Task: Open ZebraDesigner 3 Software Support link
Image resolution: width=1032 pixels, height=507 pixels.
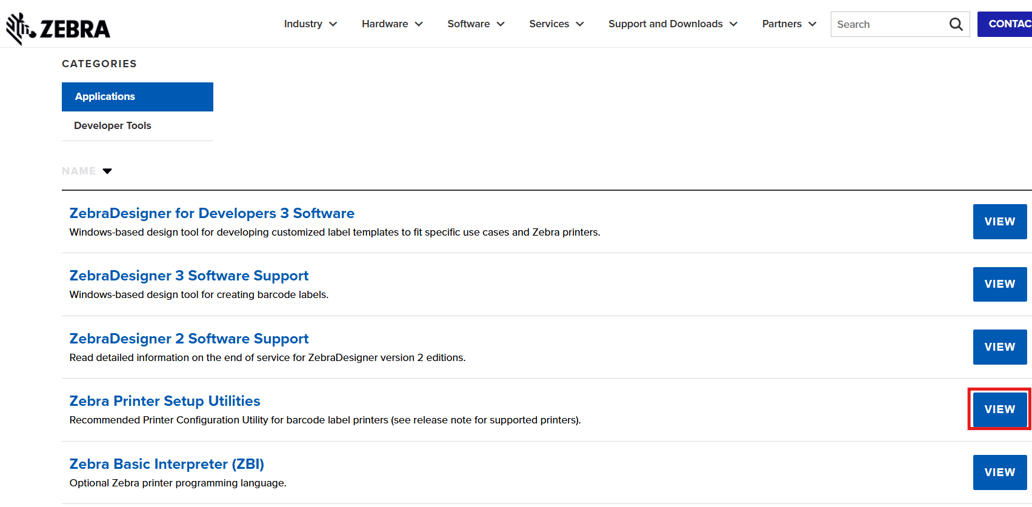Action: click(x=188, y=276)
